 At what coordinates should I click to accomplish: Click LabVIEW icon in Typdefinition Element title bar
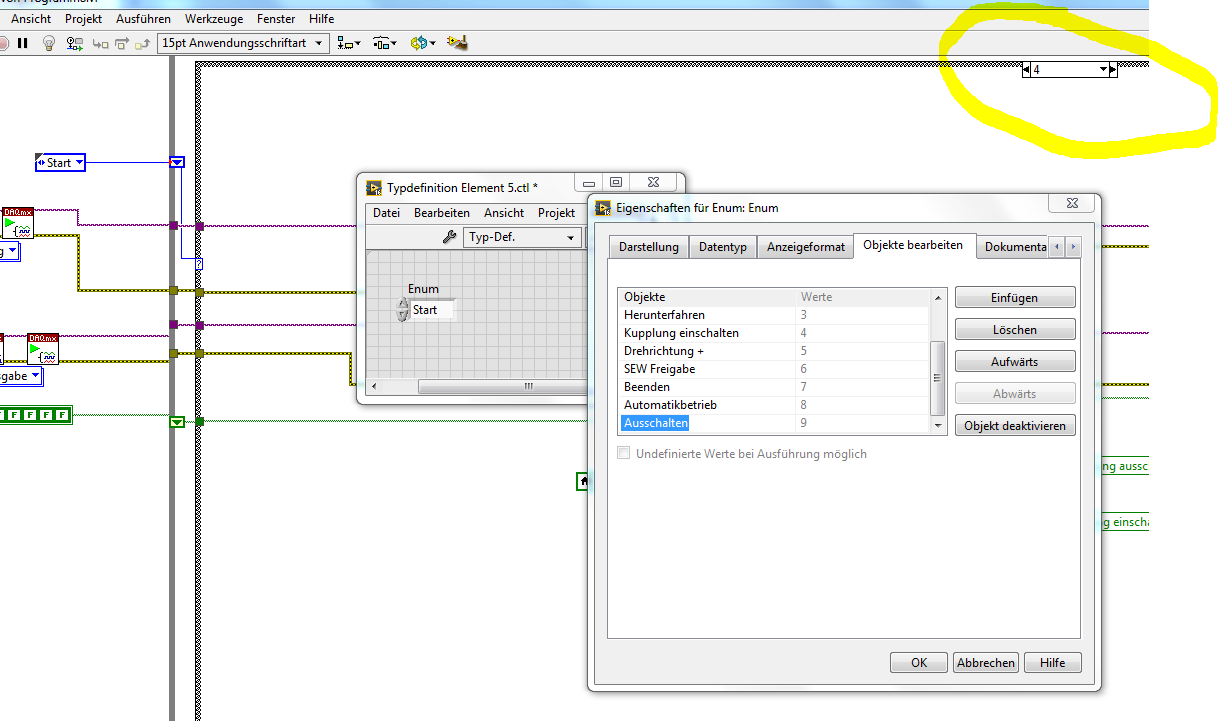(375, 187)
